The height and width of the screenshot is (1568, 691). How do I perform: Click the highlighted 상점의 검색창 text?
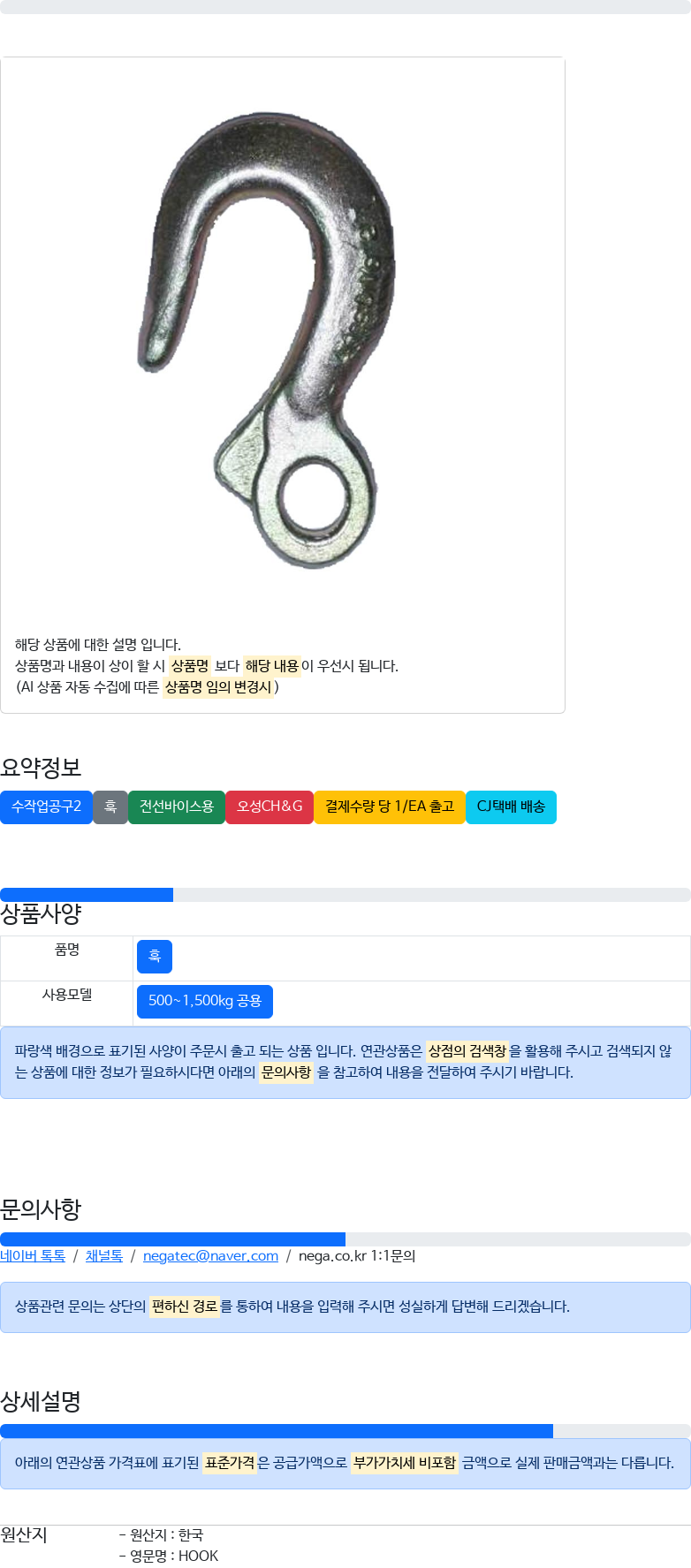467,1051
